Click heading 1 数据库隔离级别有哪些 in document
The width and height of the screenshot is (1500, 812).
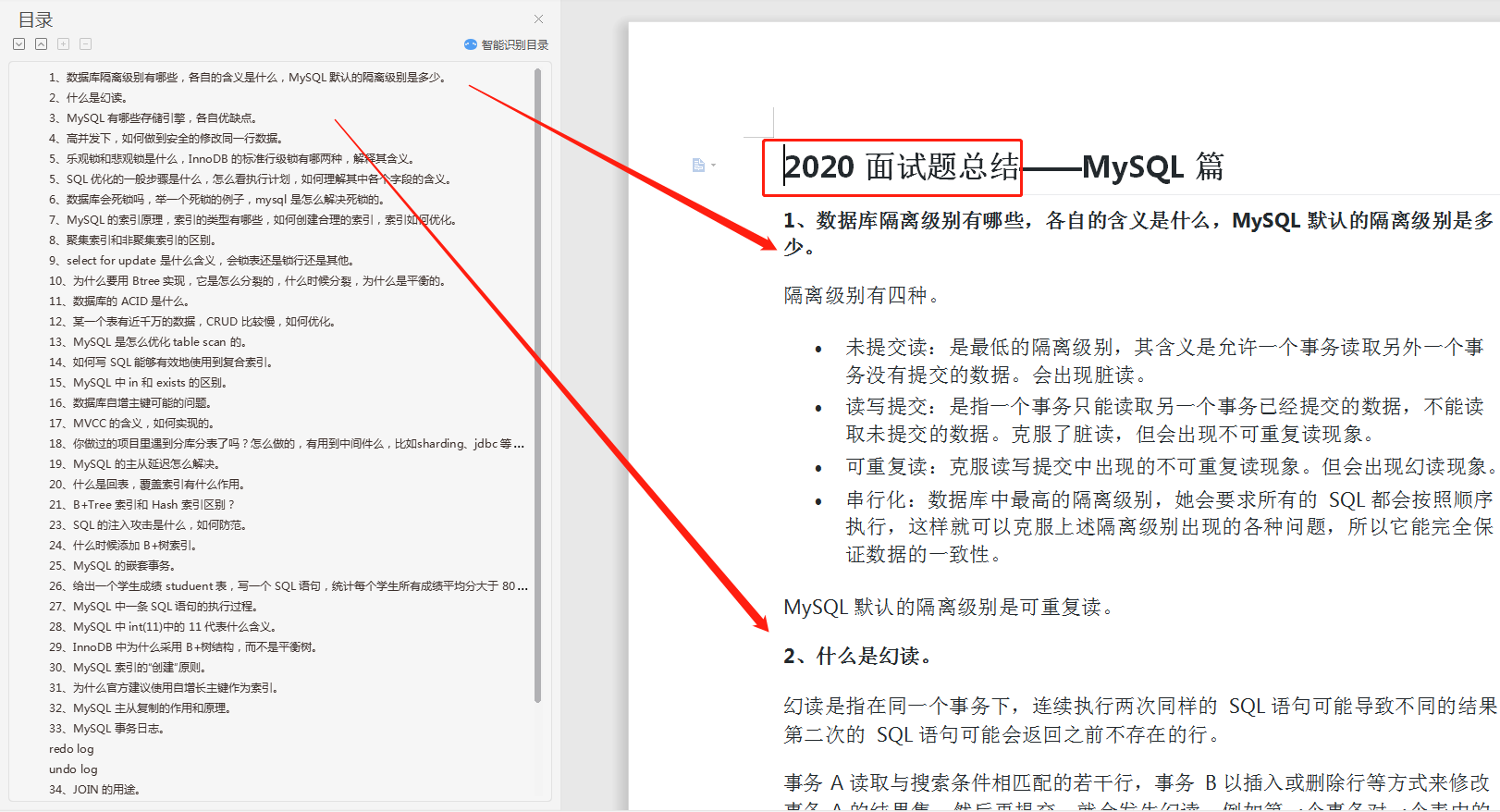click(1137, 233)
